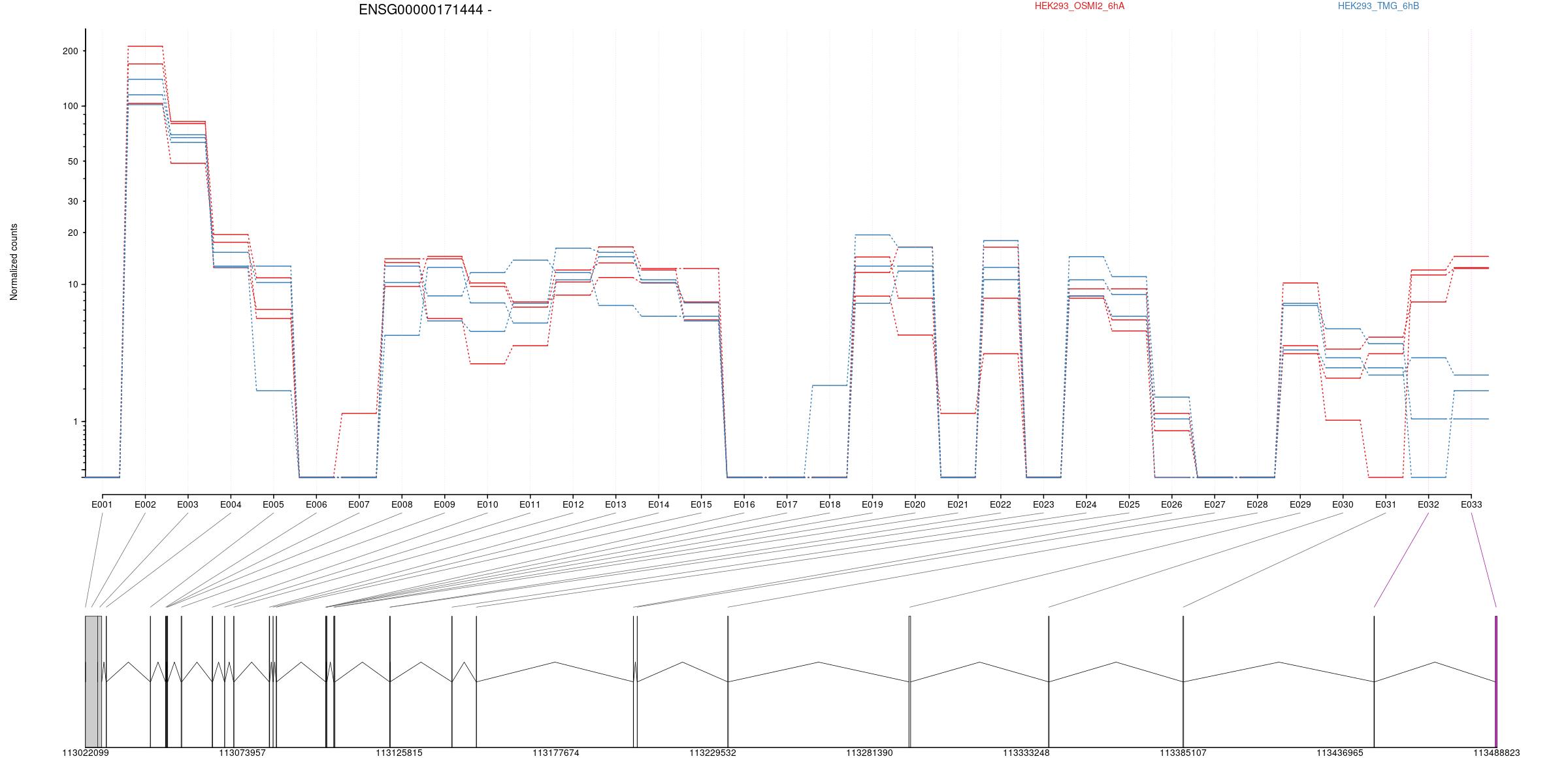Click the Normalized counts axis label

(14, 262)
